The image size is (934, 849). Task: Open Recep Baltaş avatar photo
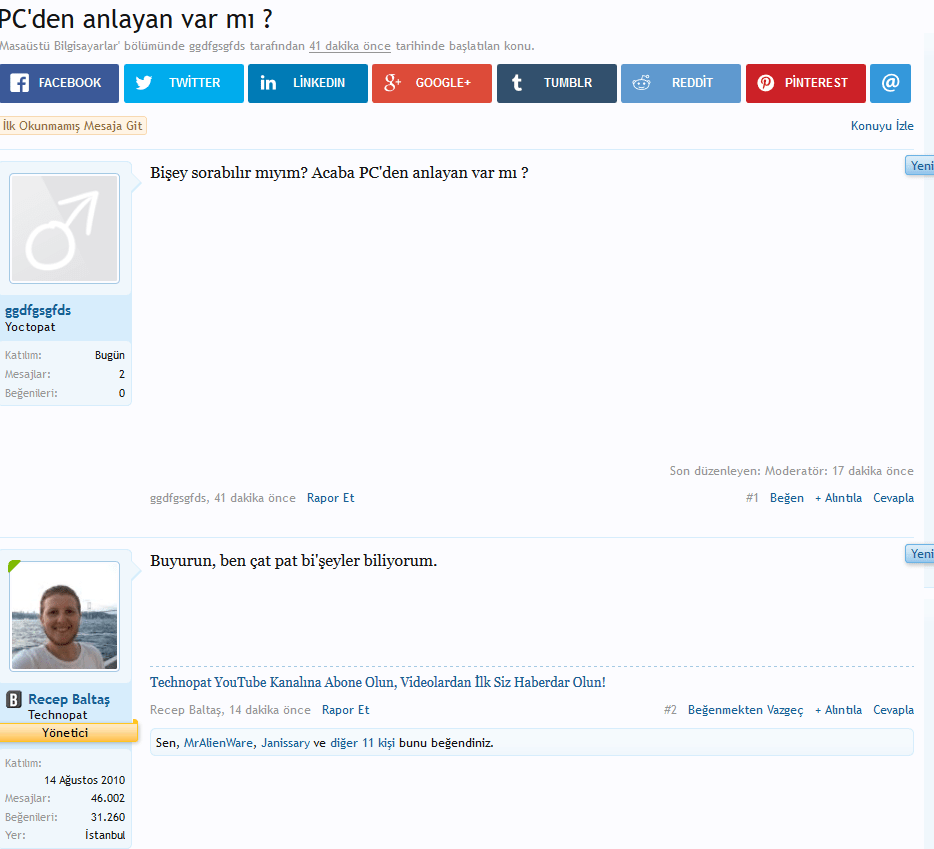pyautogui.click(x=64, y=616)
